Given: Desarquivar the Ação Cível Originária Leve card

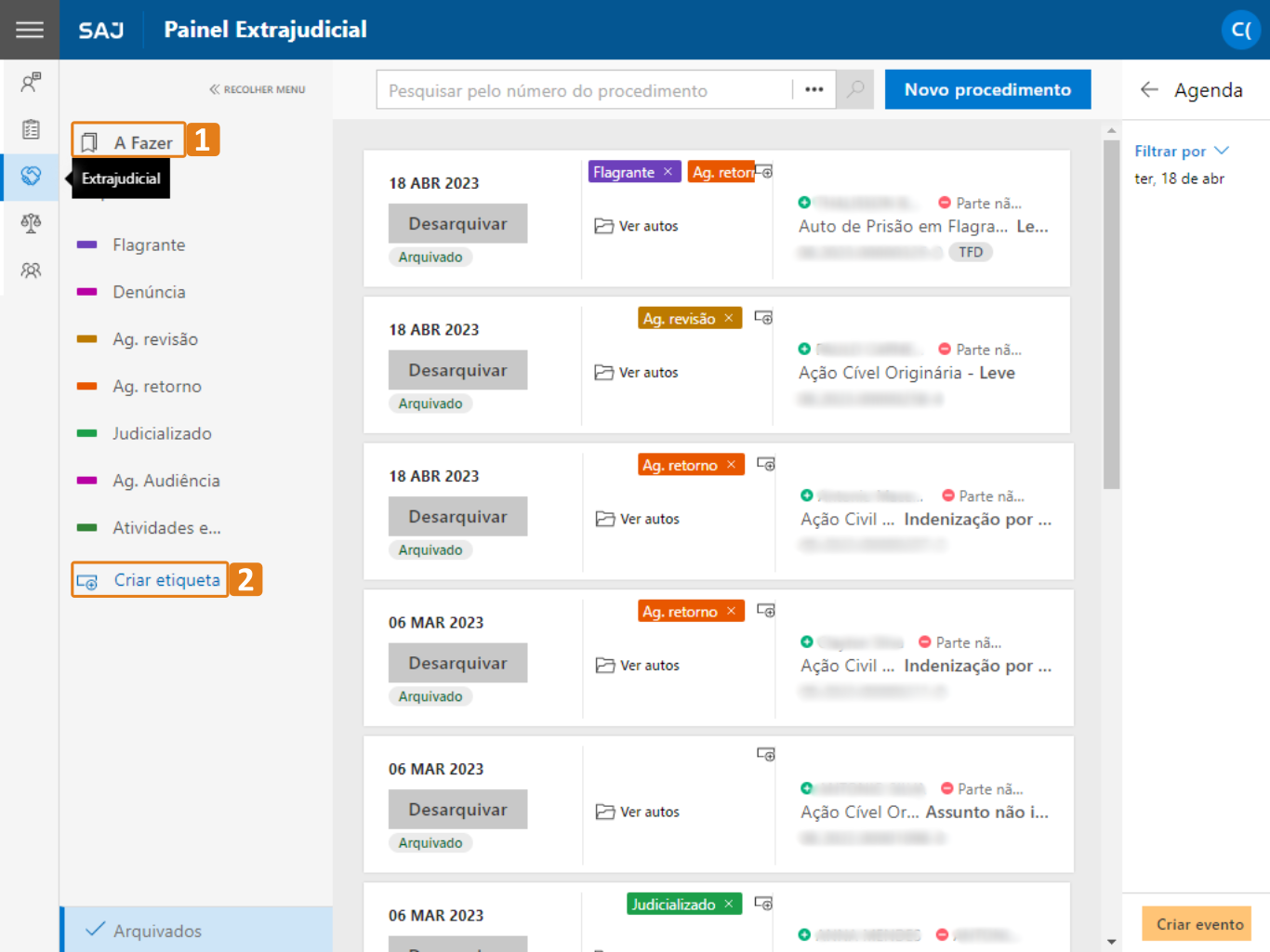Looking at the screenshot, I should [457, 370].
